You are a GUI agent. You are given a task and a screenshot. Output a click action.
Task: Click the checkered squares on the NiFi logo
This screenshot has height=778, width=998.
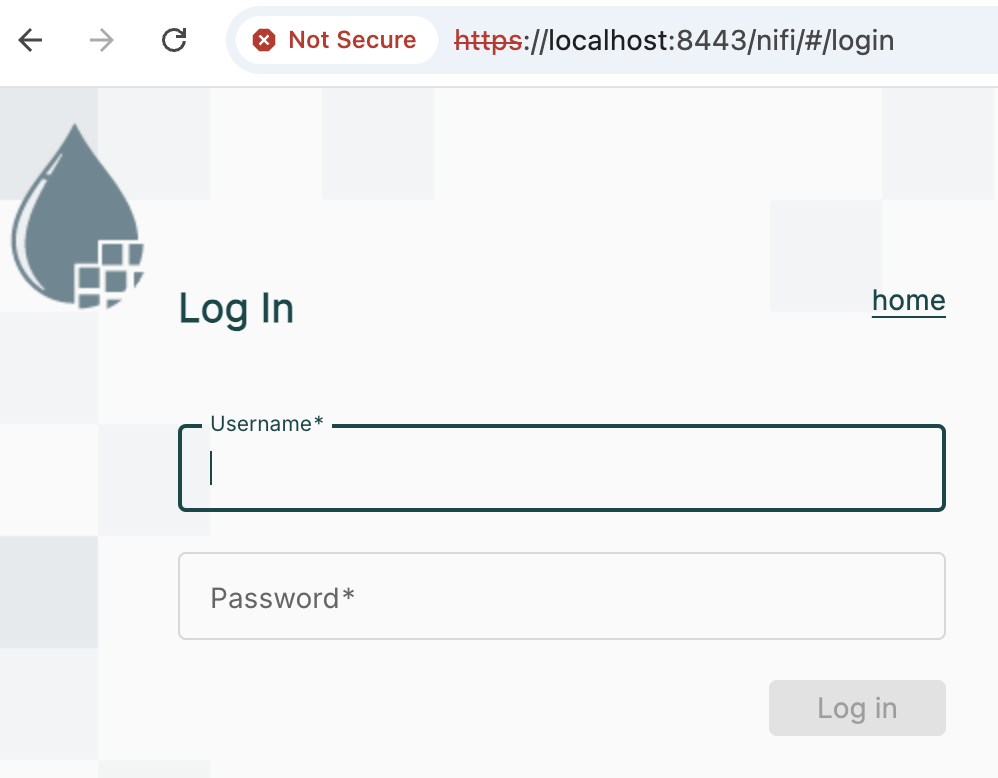point(111,270)
